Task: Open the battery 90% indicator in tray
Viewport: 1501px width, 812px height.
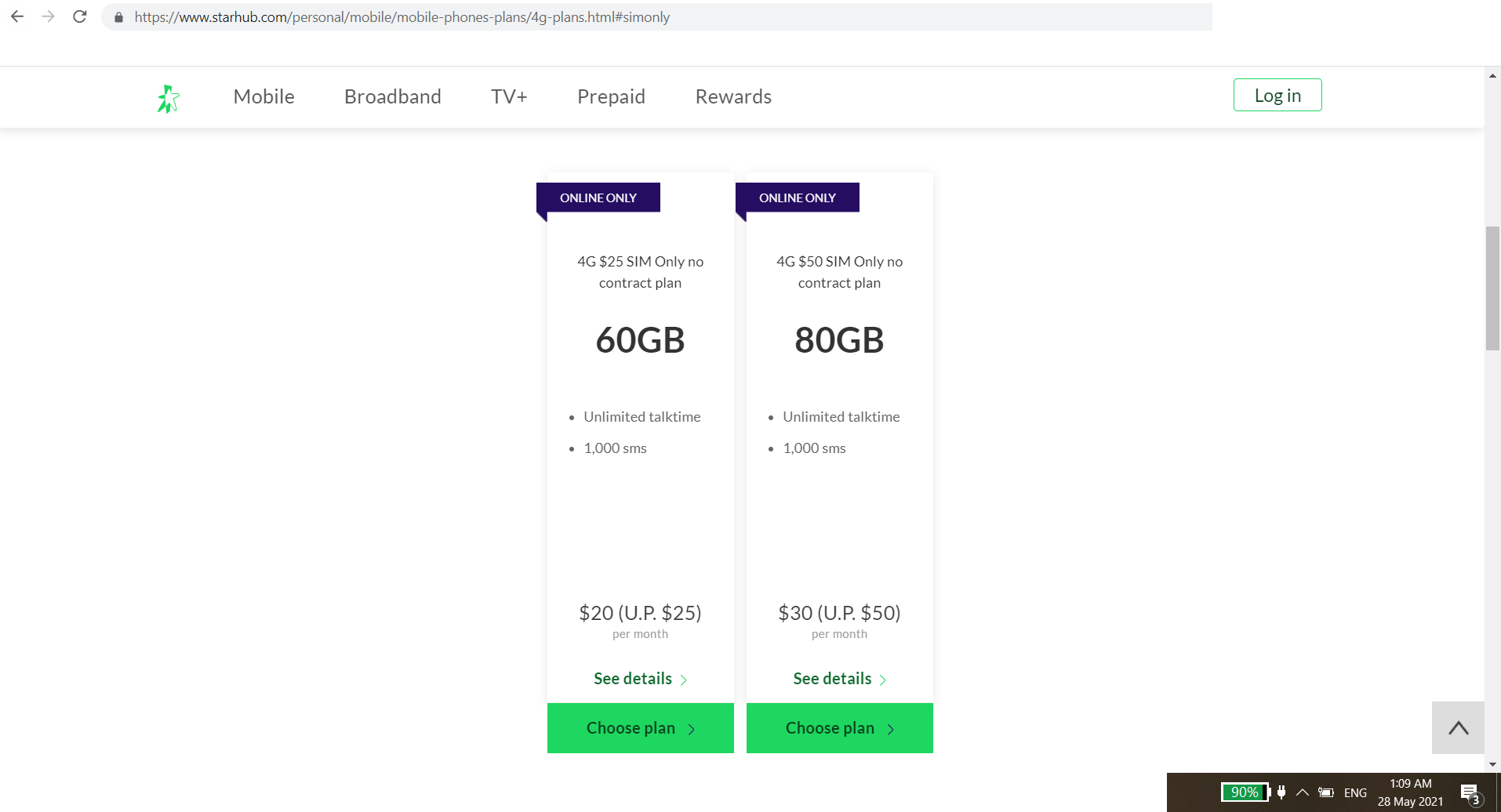Action: tap(1245, 792)
